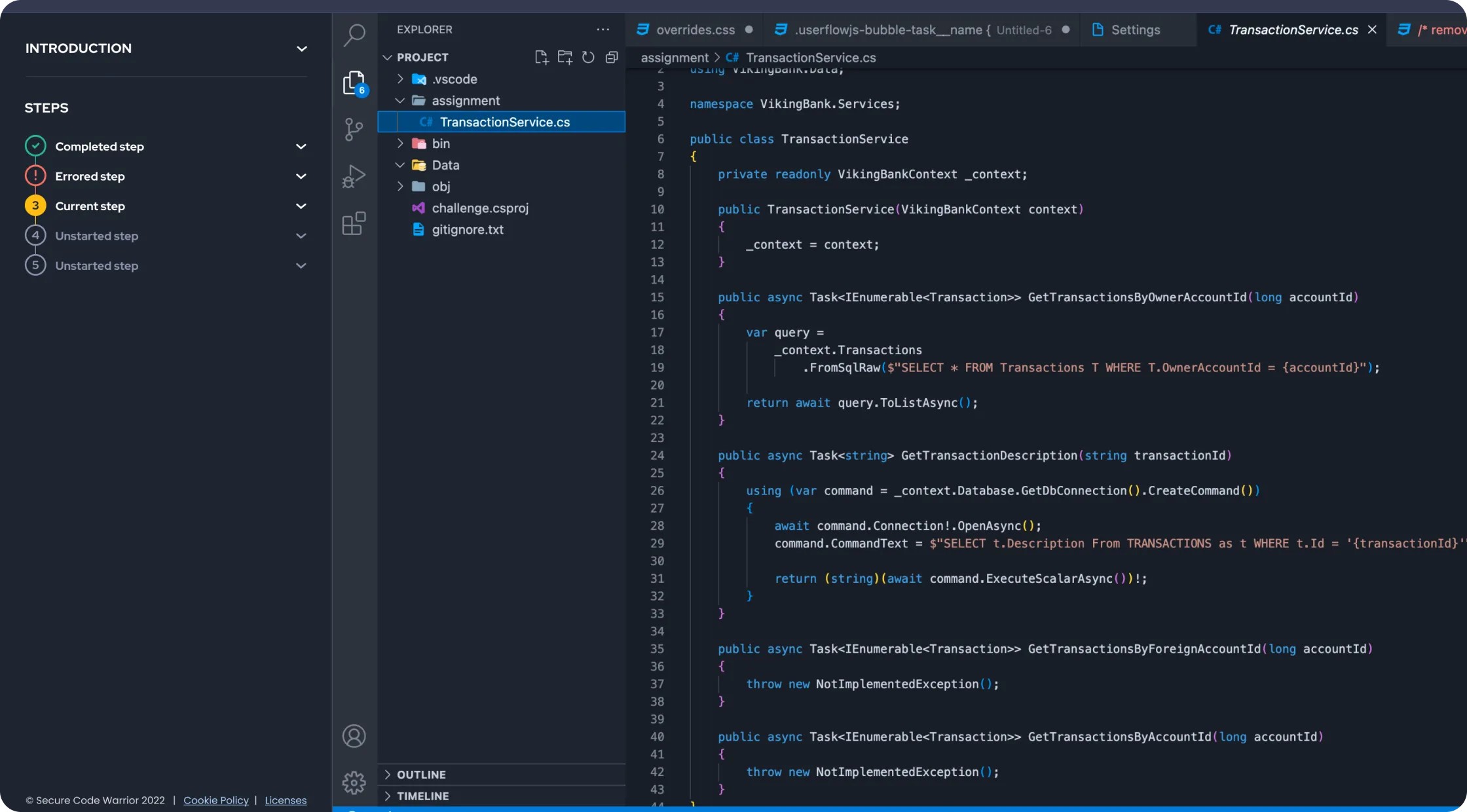The image size is (1467, 812).
Task: Expand the OUTLINE panel
Action: [421, 775]
